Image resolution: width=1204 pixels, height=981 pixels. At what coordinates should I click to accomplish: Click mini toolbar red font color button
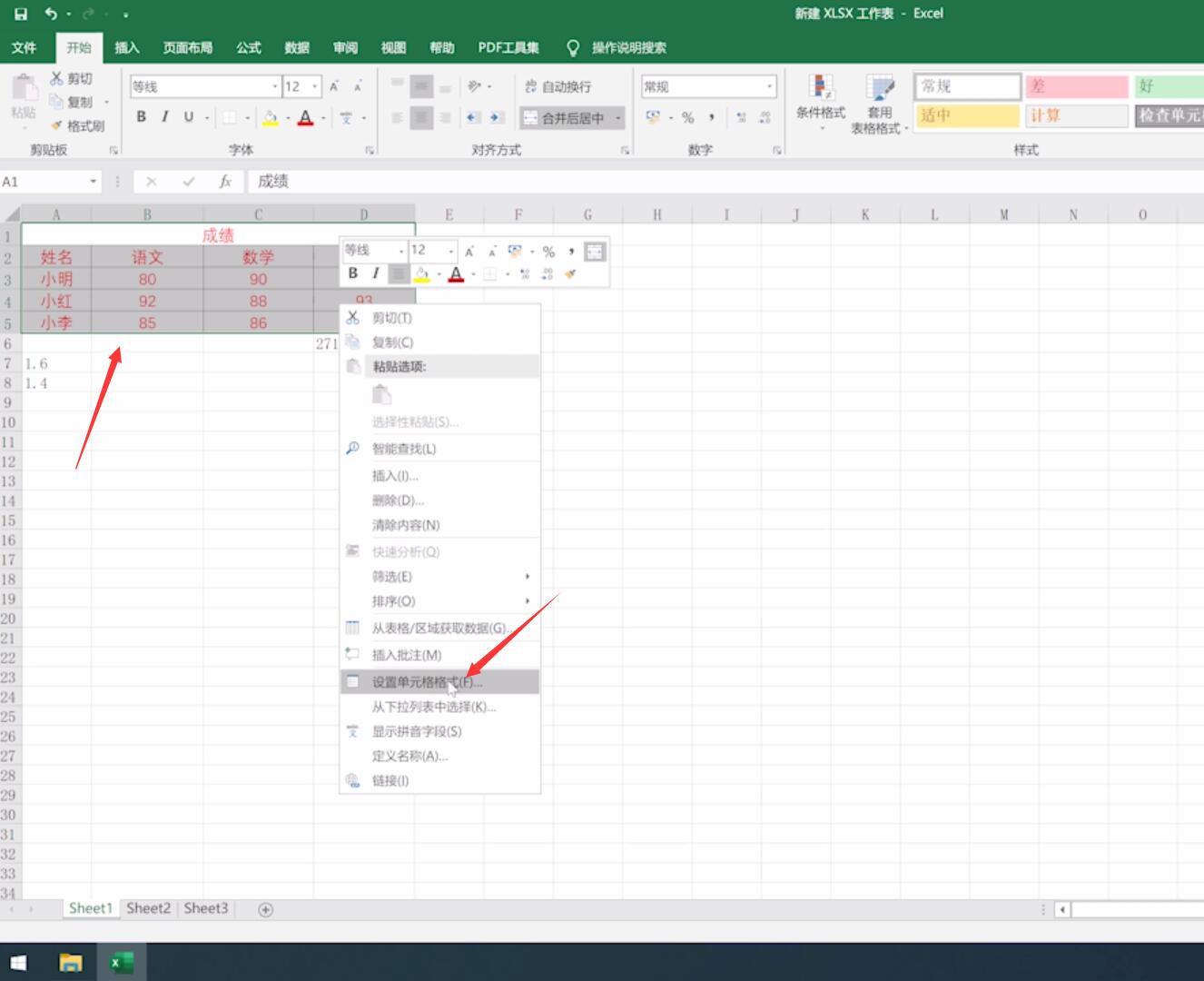(x=457, y=273)
